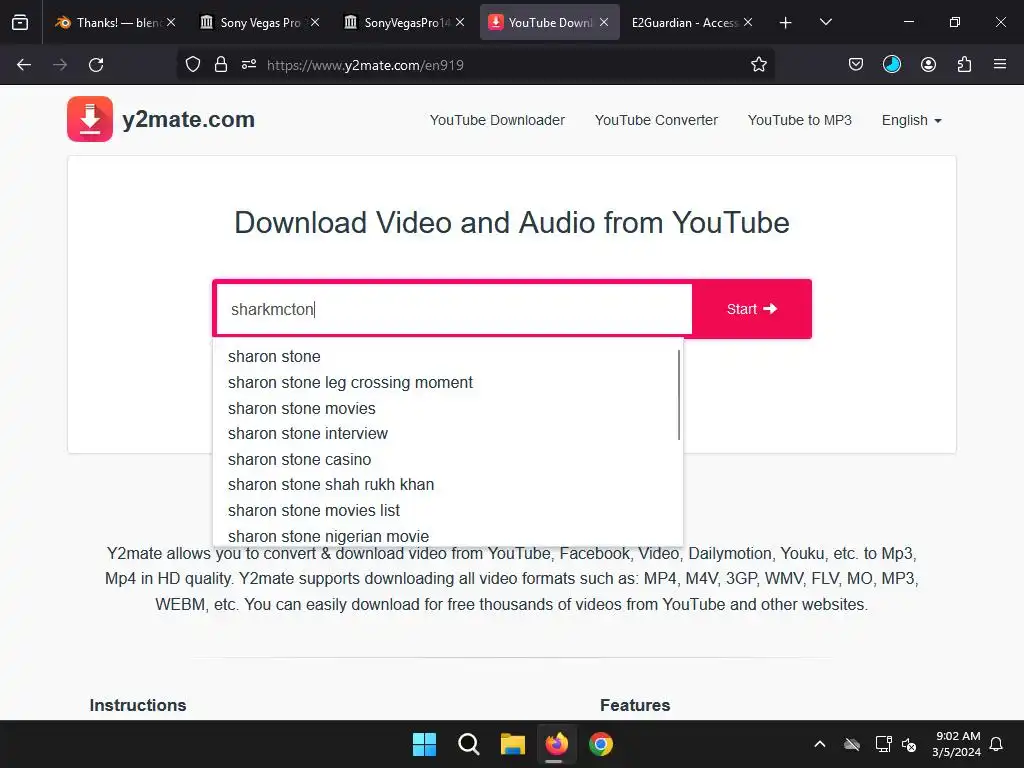Click the y2mate.com site title

[x=188, y=119]
